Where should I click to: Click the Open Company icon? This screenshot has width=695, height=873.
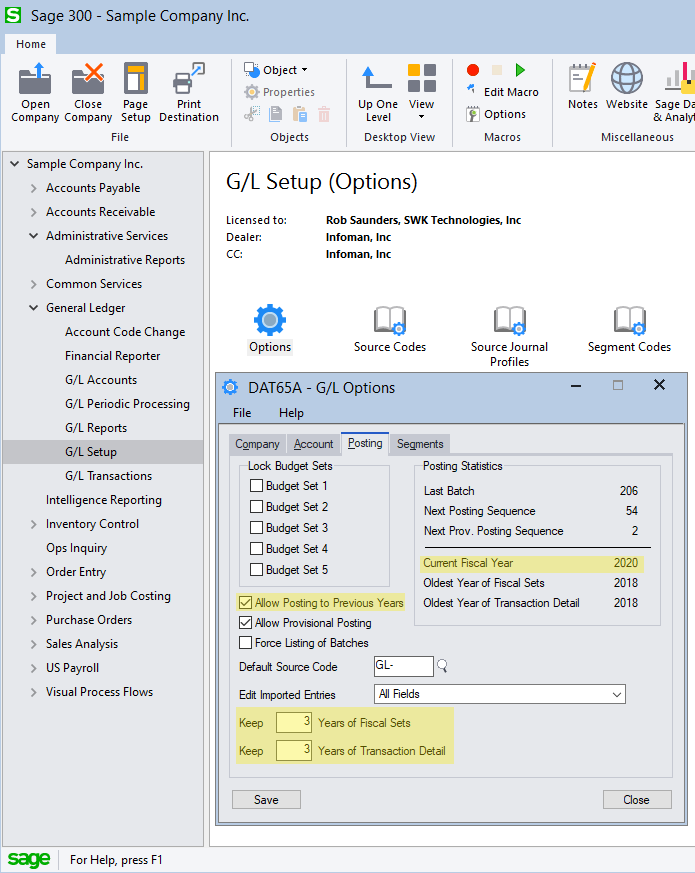(x=35, y=78)
